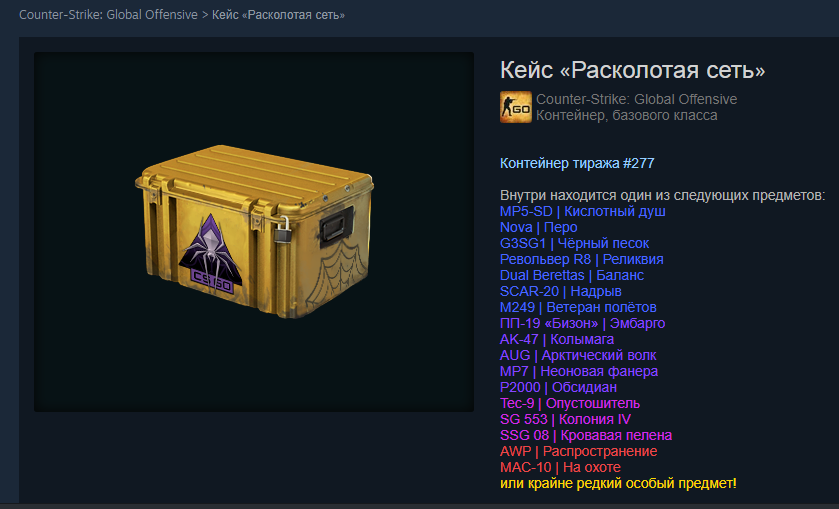Click the M249 item link
839x509 pixels.
coord(578,308)
